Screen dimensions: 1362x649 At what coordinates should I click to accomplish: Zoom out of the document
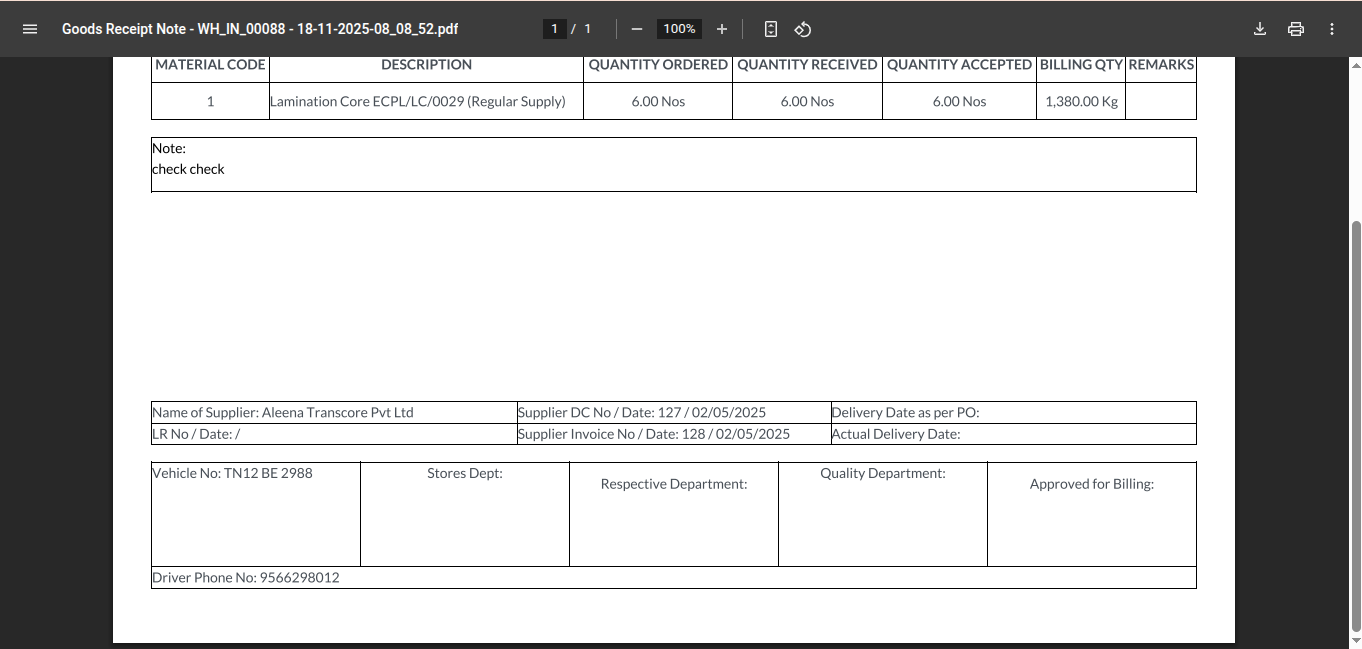coord(637,29)
